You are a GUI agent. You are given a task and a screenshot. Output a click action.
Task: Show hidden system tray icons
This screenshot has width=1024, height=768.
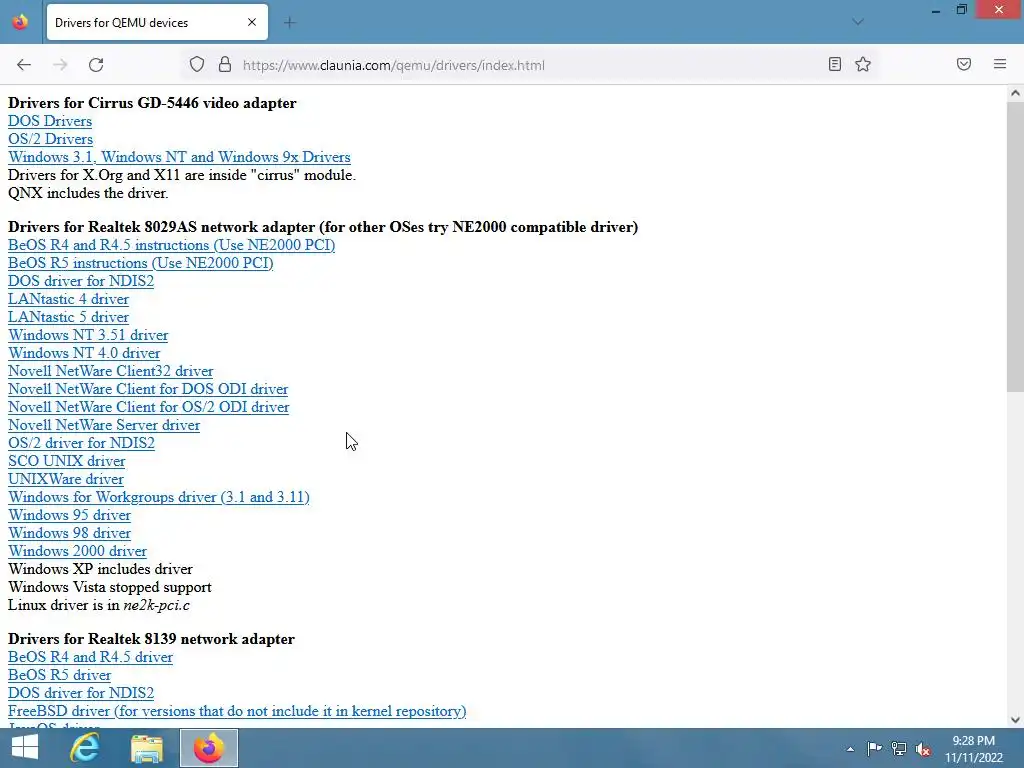coord(850,749)
